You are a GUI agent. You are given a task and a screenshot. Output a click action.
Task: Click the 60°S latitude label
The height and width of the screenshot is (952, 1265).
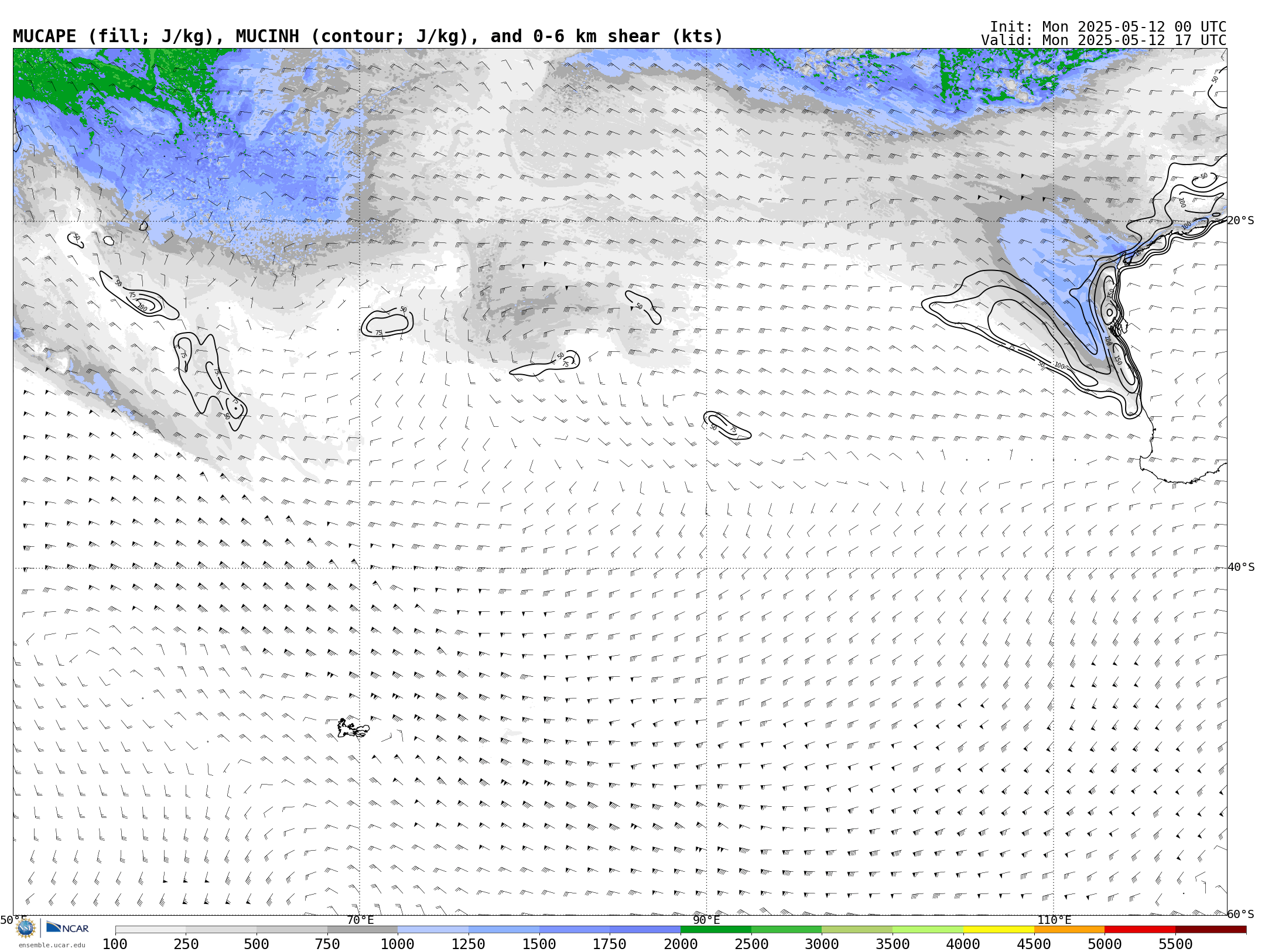point(1241,915)
